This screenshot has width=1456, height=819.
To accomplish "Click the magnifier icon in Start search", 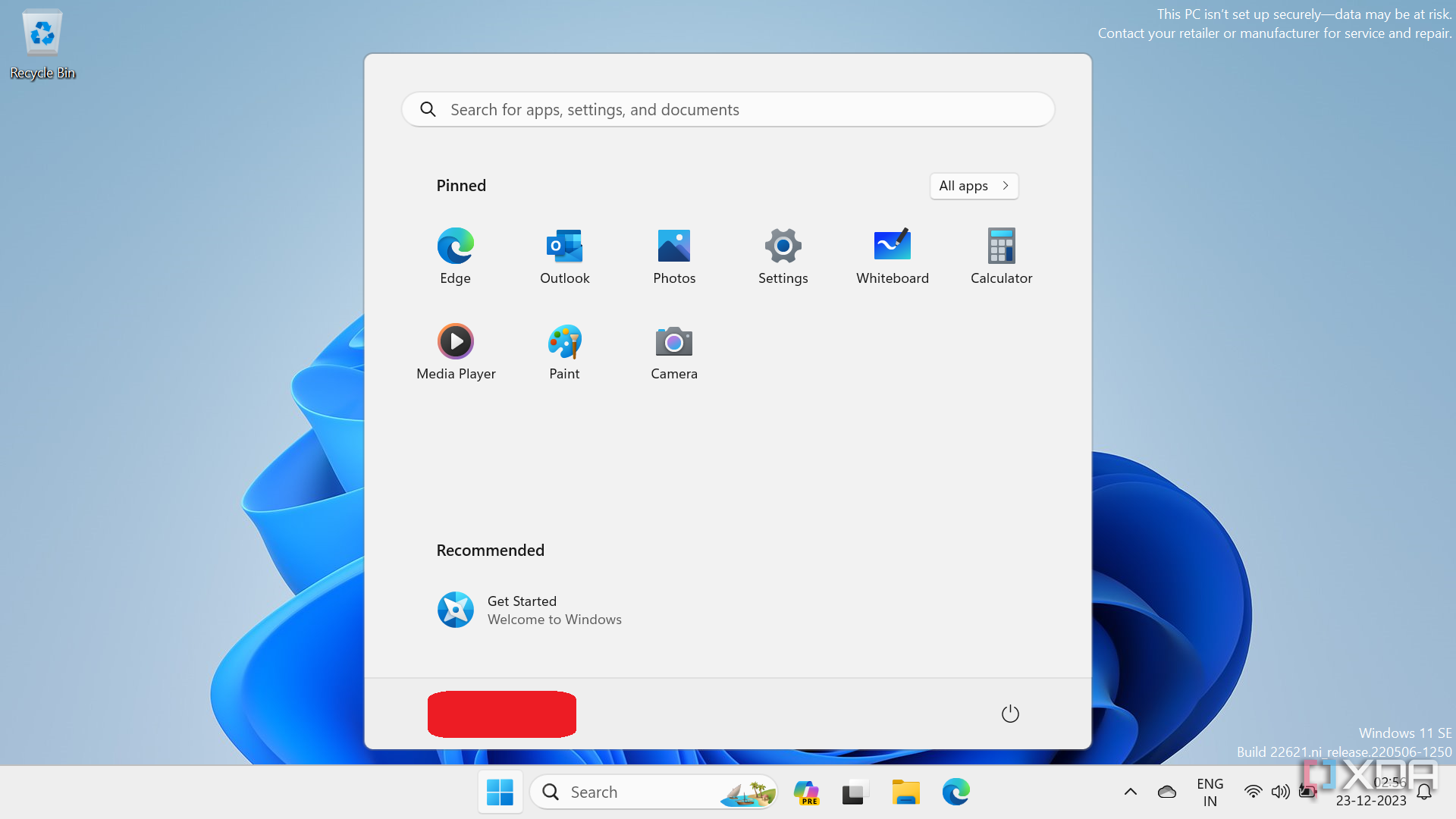I will pyautogui.click(x=428, y=110).
